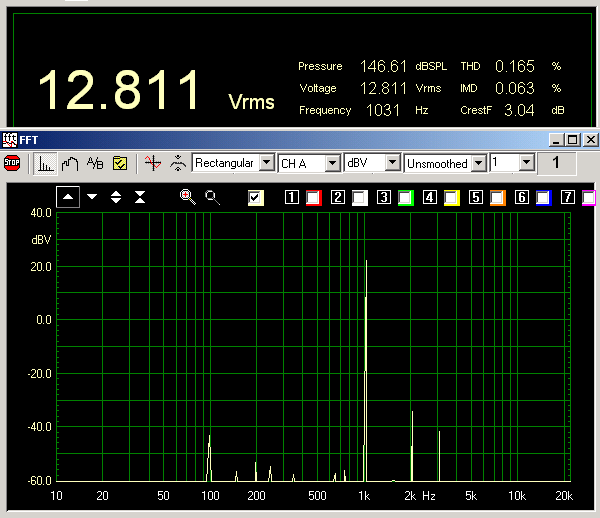600x518 pixels.
Task: Expand the dBV units dropdown
Action: pyautogui.click(x=393, y=162)
